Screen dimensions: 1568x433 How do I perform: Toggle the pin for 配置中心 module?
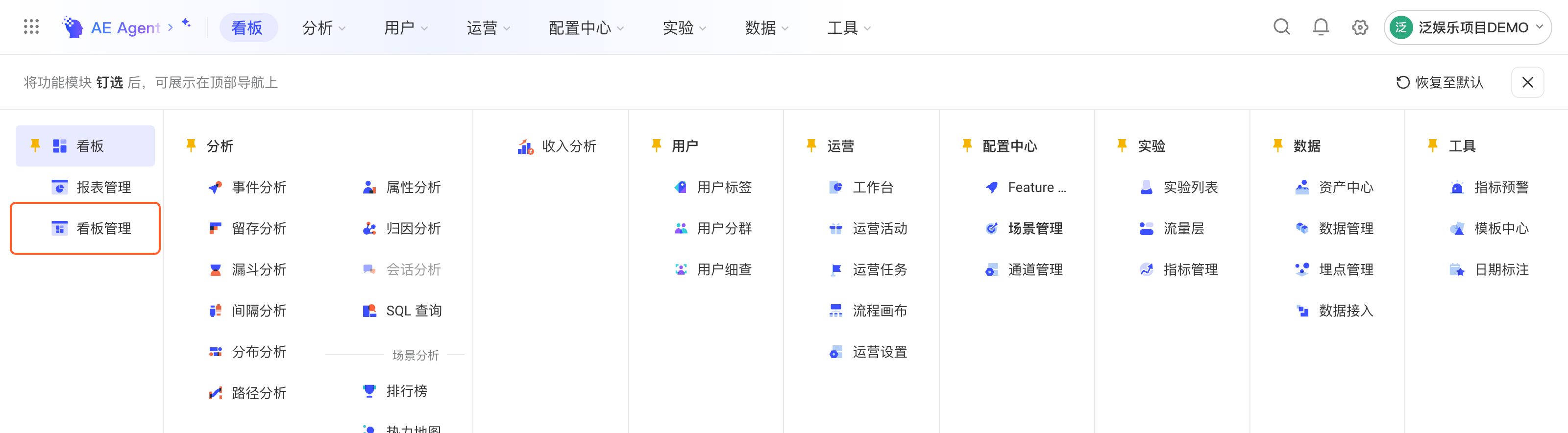967,145
